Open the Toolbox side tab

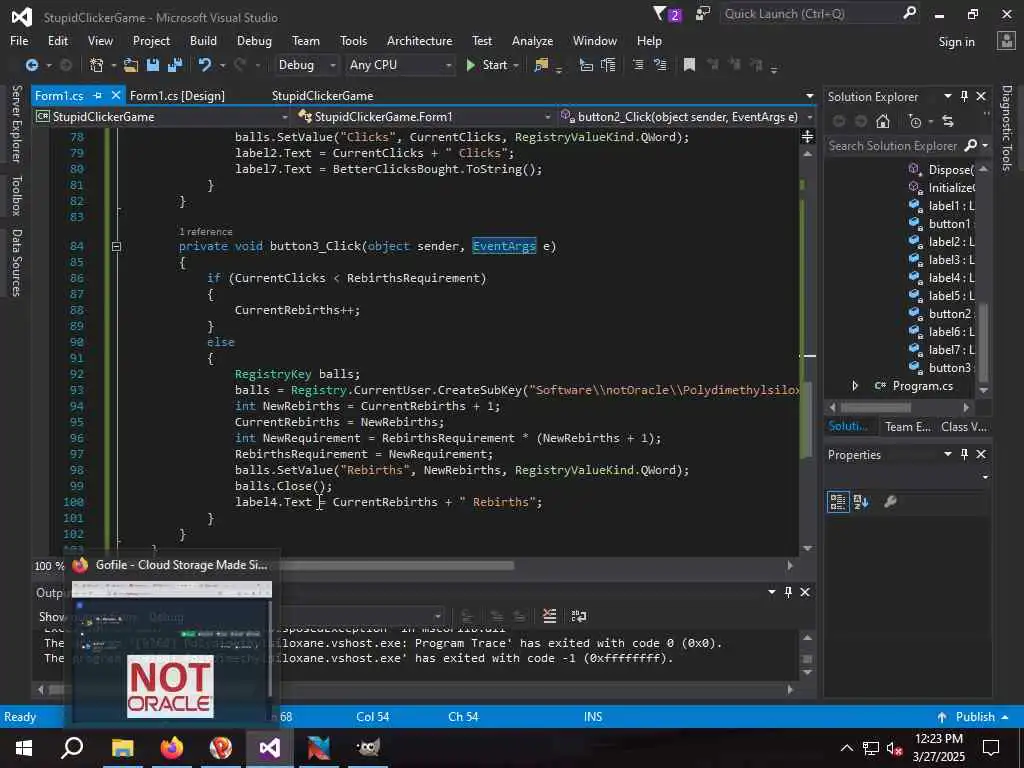click(17, 195)
